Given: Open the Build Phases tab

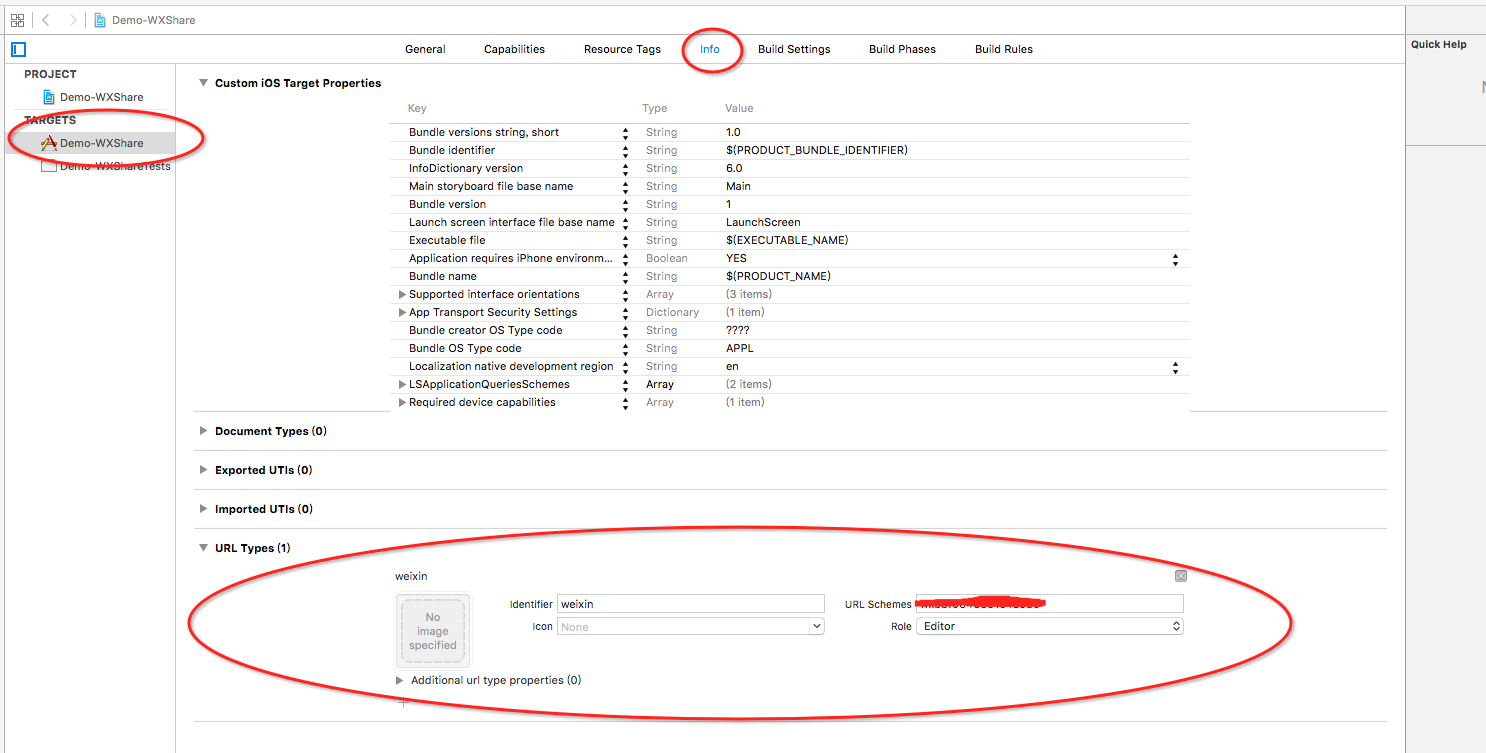Looking at the screenshot, I should 902,49.
